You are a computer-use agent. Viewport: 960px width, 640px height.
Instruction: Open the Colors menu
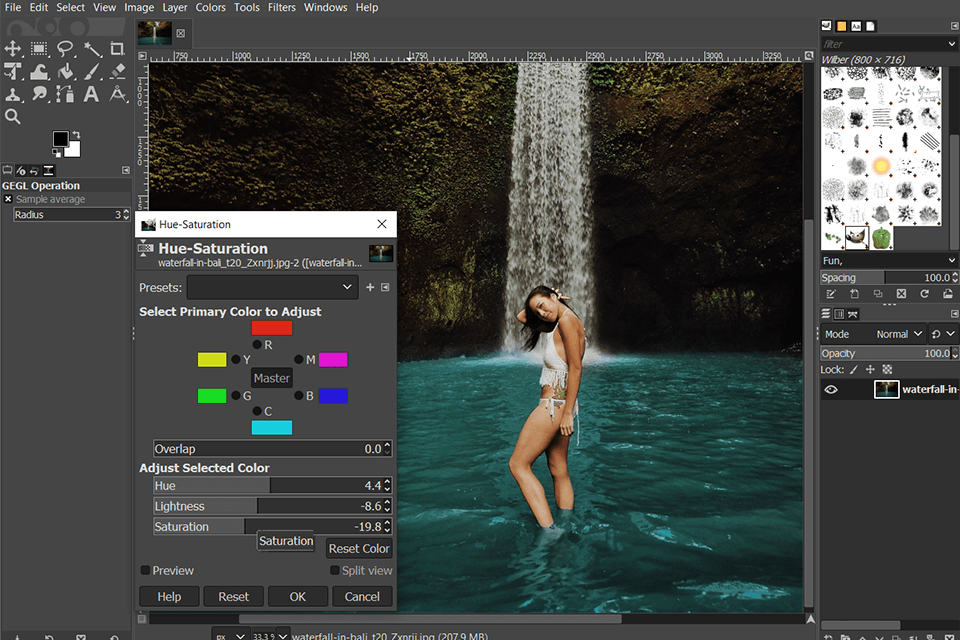tap(210, 7)
